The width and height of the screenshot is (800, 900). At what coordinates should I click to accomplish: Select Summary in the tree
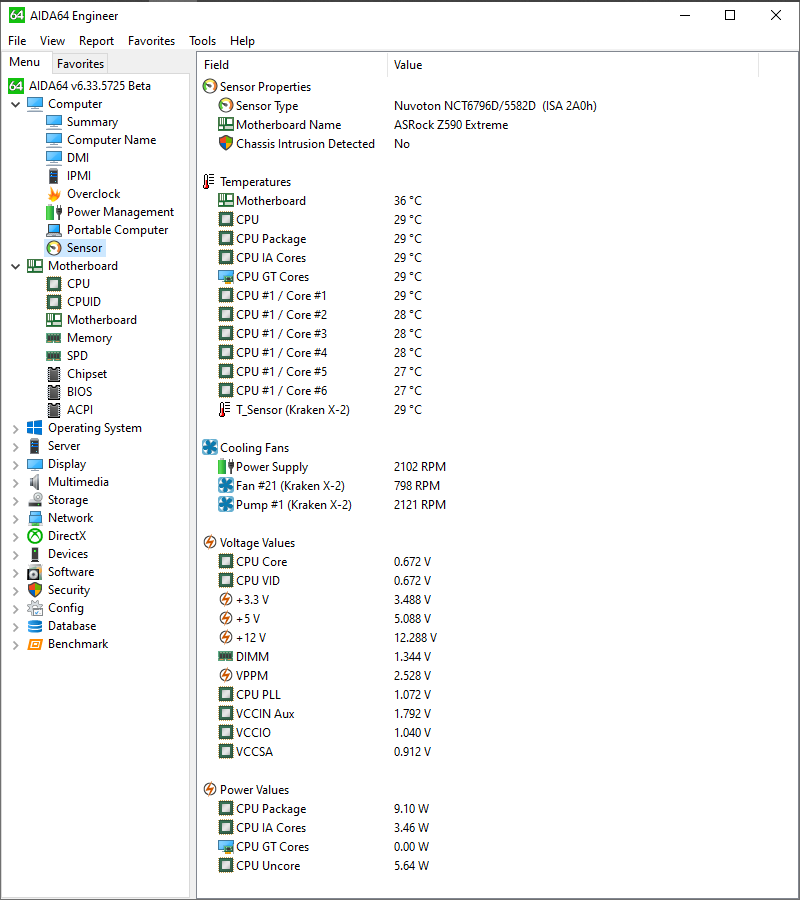92,122
